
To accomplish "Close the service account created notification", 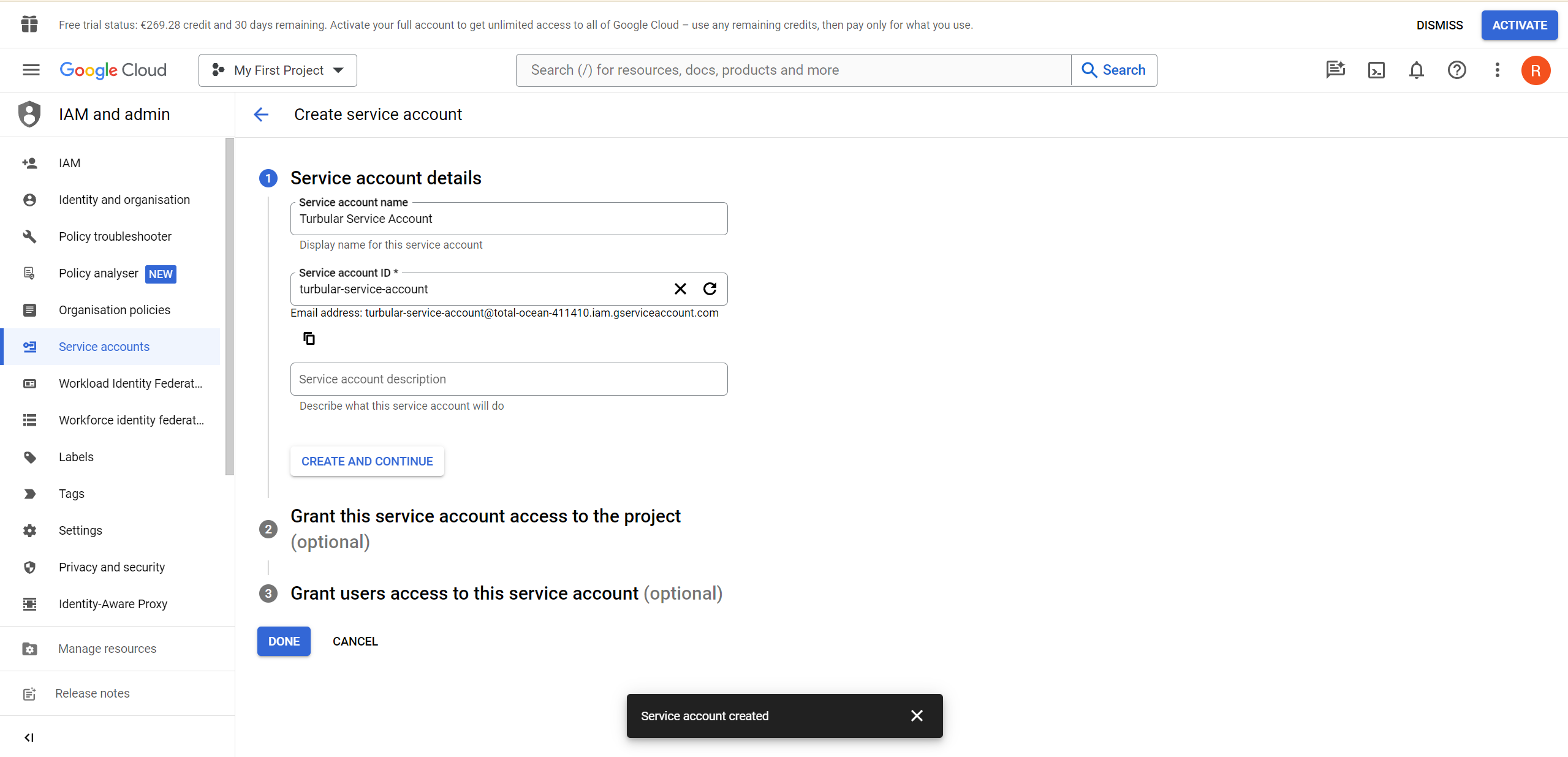I will click(916, 716).
